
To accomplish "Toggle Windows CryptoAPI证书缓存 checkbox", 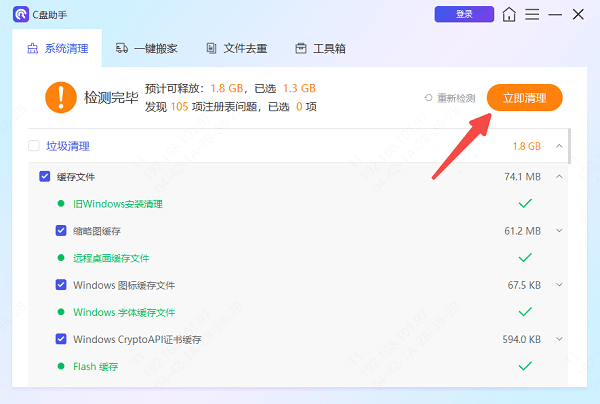I will (x=62, y=339).
